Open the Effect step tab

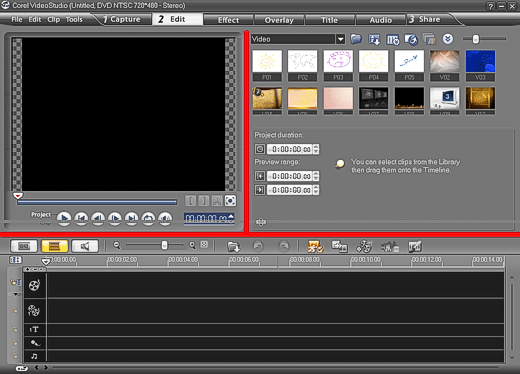point(228,20)
